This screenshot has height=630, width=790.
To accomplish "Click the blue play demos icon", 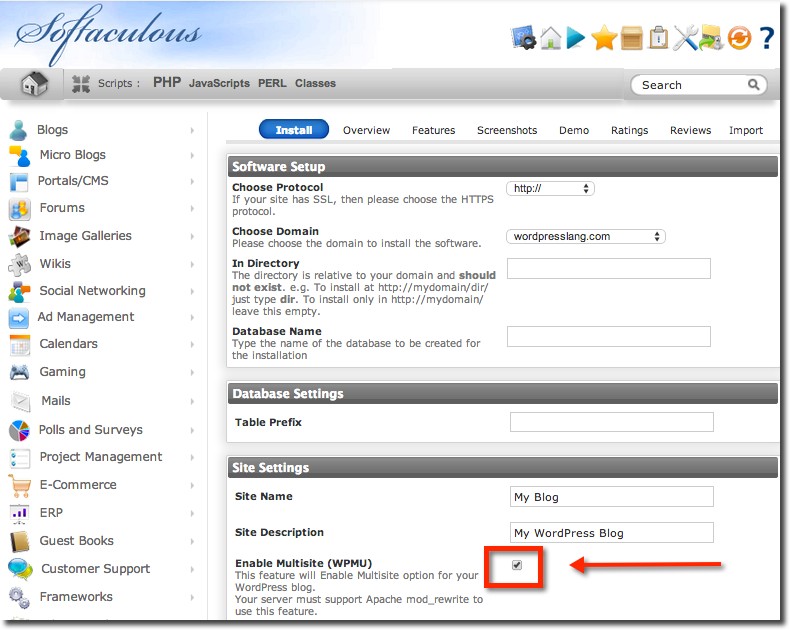I will click(x=575, y=38).
